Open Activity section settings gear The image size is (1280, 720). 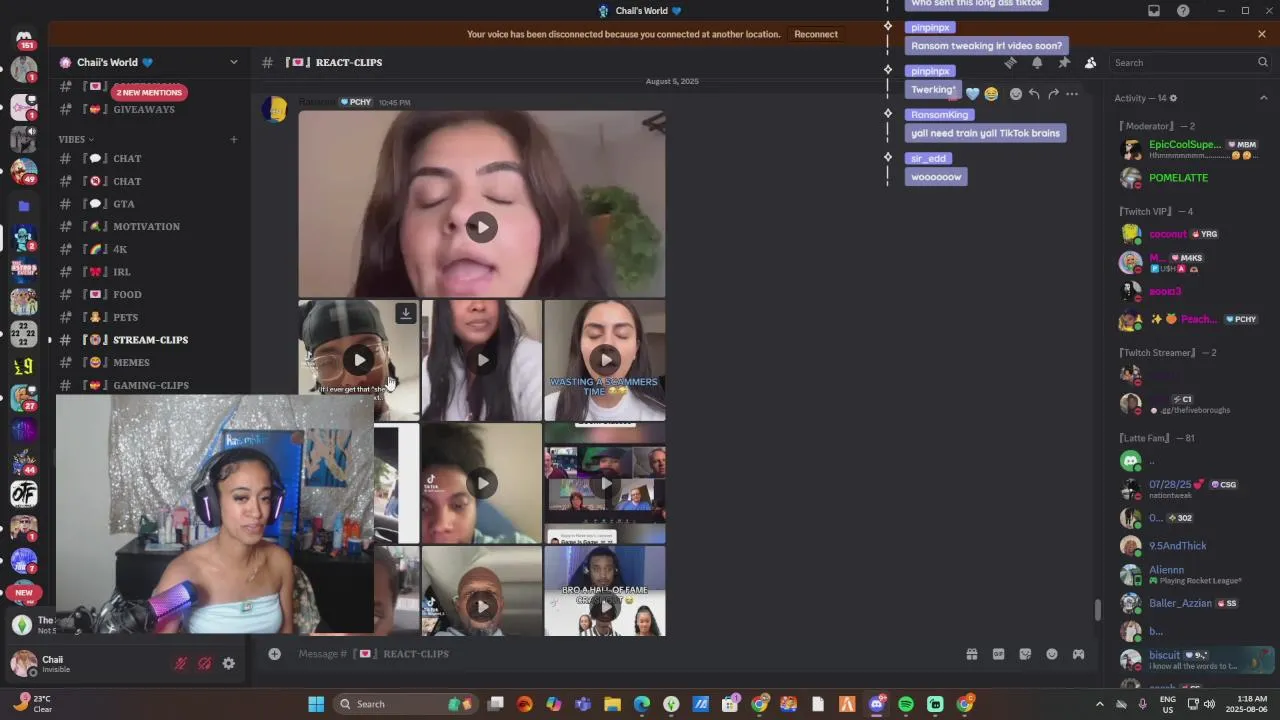1173,98
